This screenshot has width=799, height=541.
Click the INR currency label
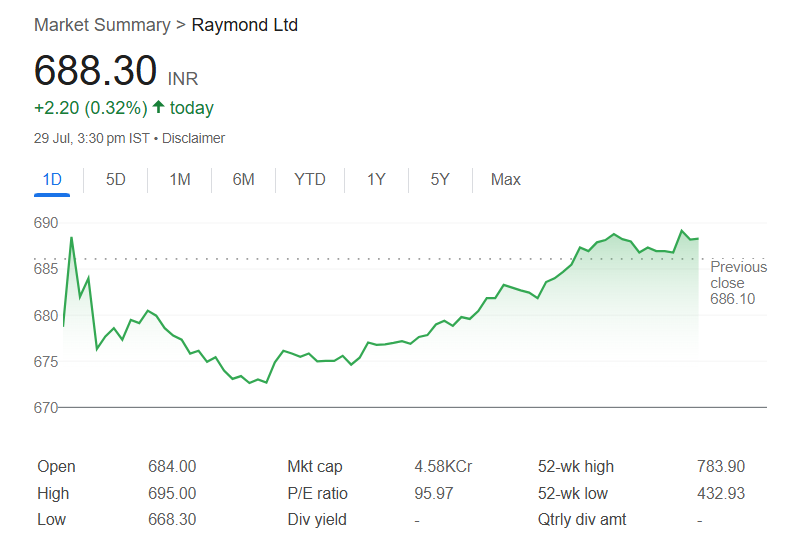pyautogui.click(x=183, y=79)
